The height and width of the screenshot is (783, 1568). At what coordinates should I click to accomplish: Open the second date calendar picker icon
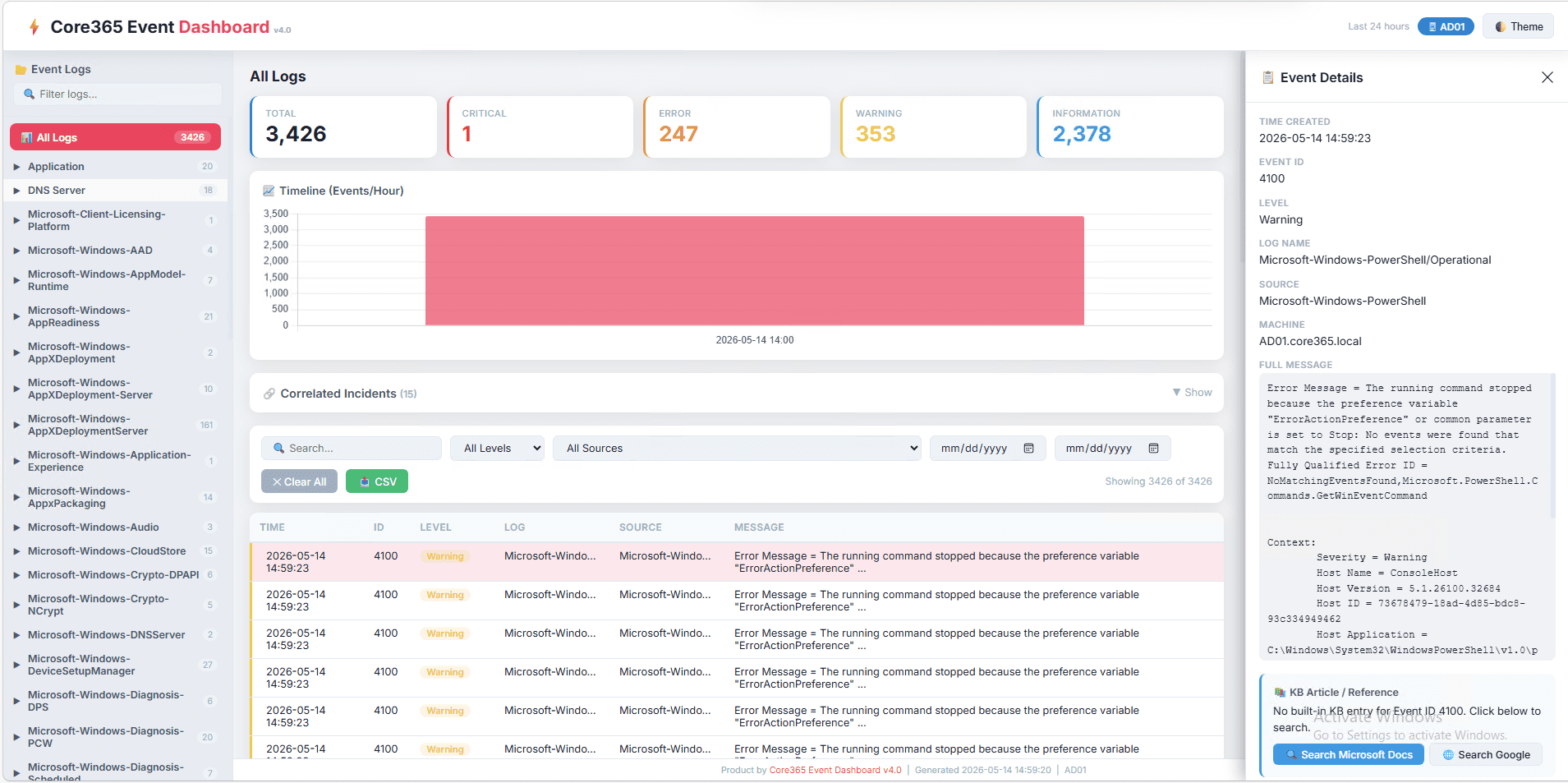coord(1153,449)
